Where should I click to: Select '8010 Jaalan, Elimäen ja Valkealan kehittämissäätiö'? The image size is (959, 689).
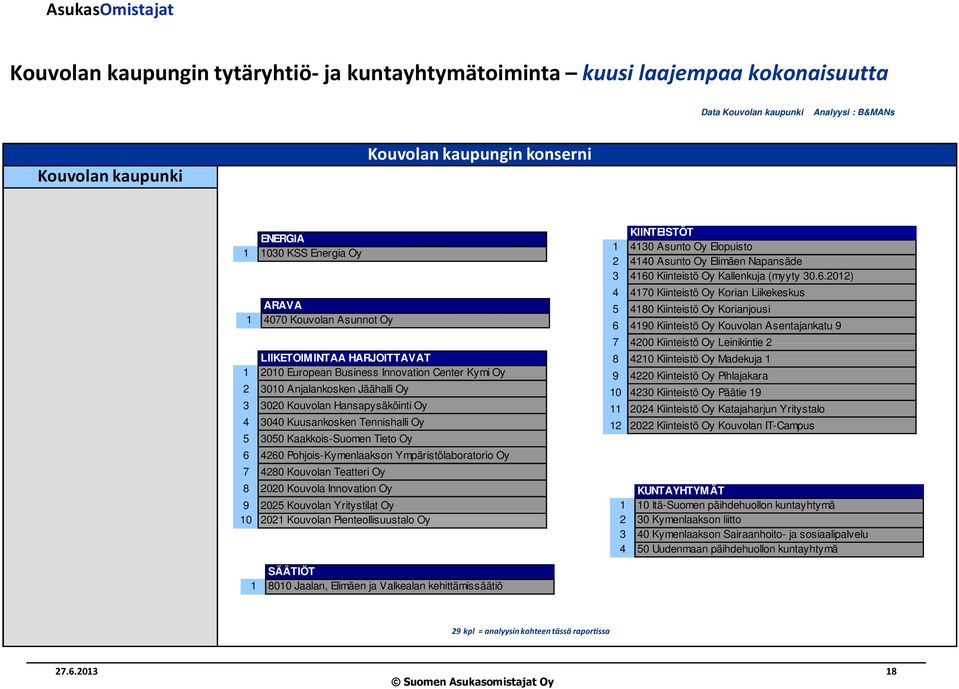[x=409, y=586]
